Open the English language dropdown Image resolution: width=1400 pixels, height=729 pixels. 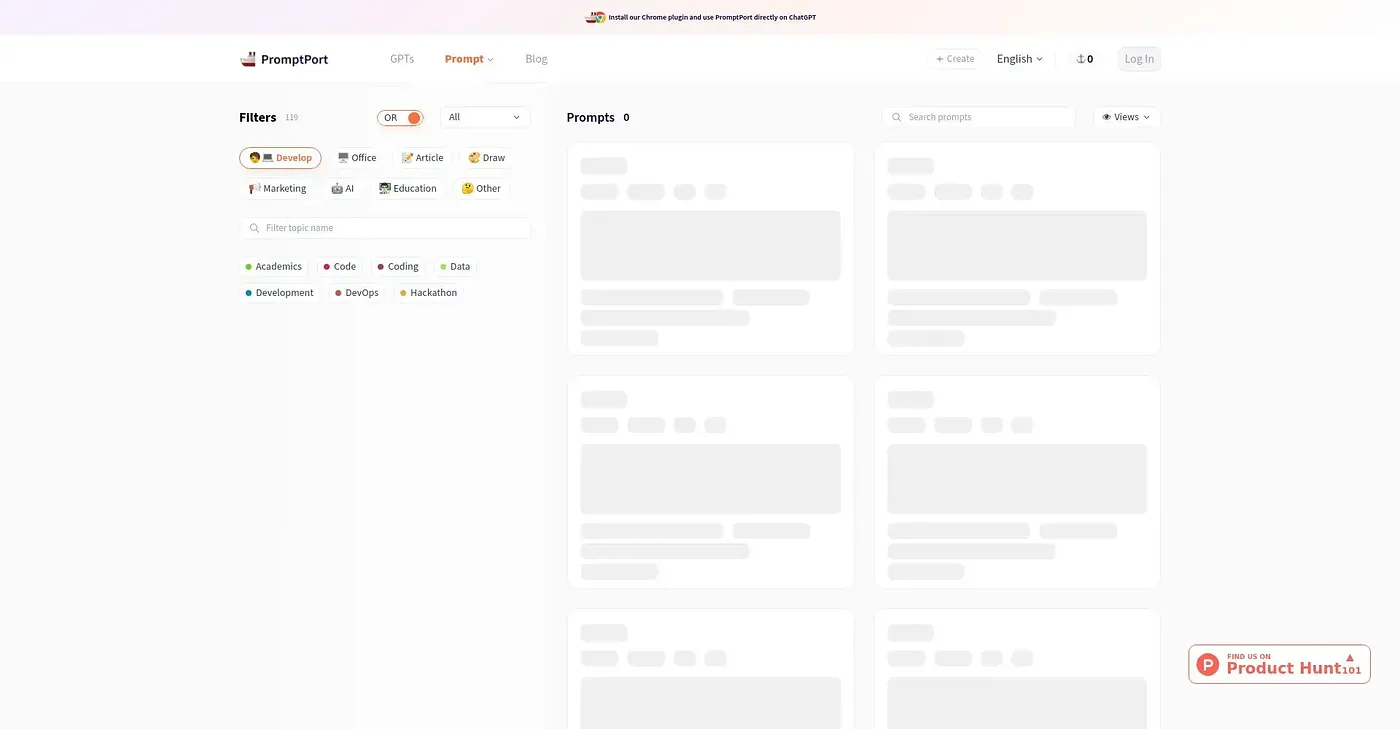coord(1019,59)
